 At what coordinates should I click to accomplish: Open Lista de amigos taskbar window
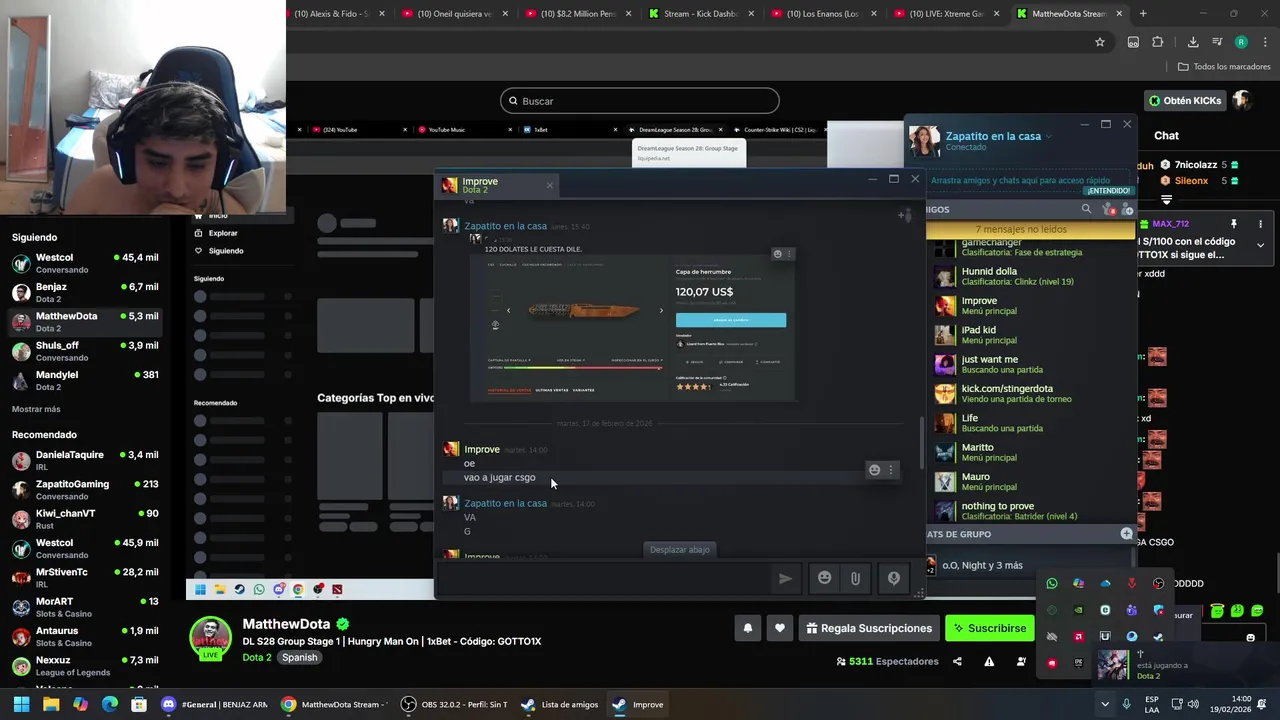559,704
